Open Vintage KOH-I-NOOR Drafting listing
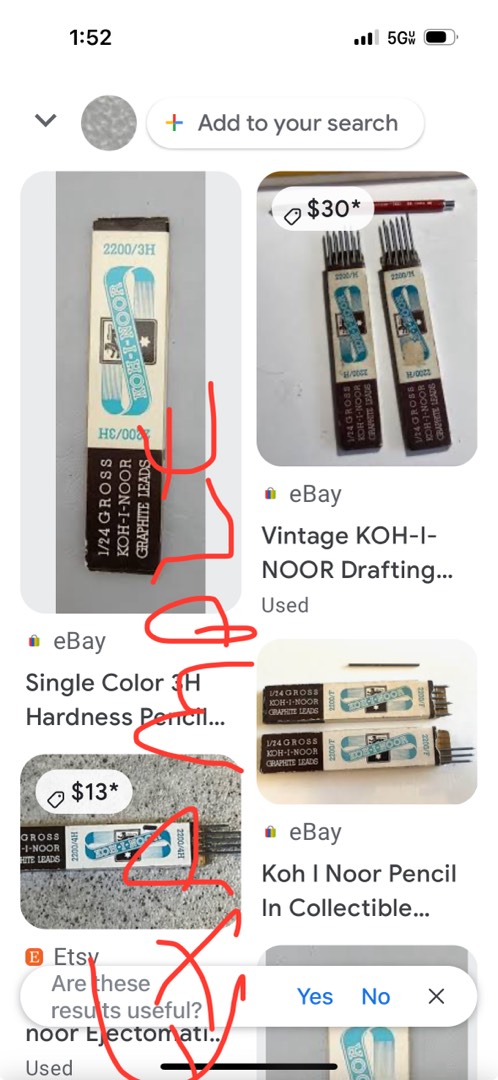 pyautogui.click(x=349, y=552)
